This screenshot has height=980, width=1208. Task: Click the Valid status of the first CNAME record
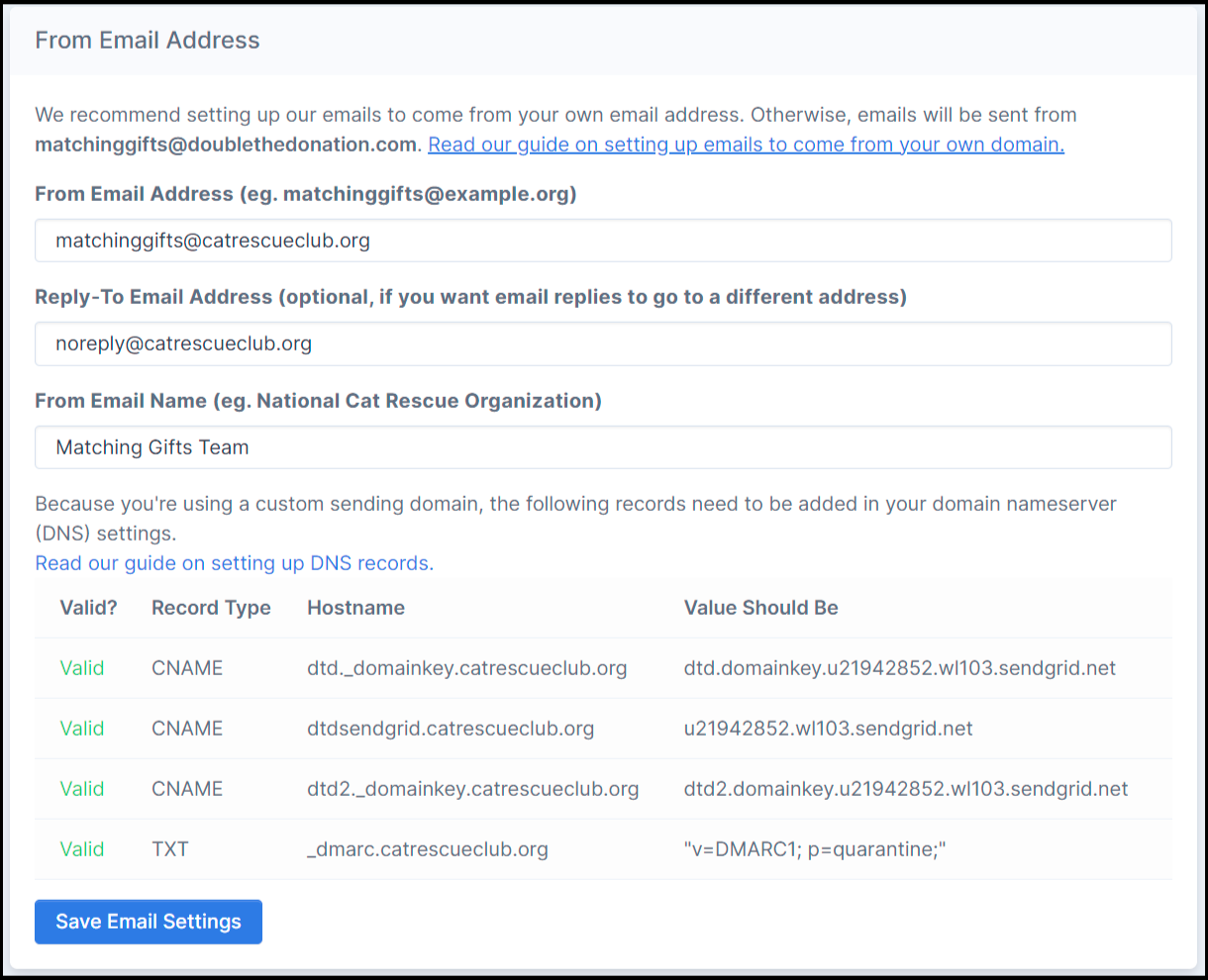point(82,668)
